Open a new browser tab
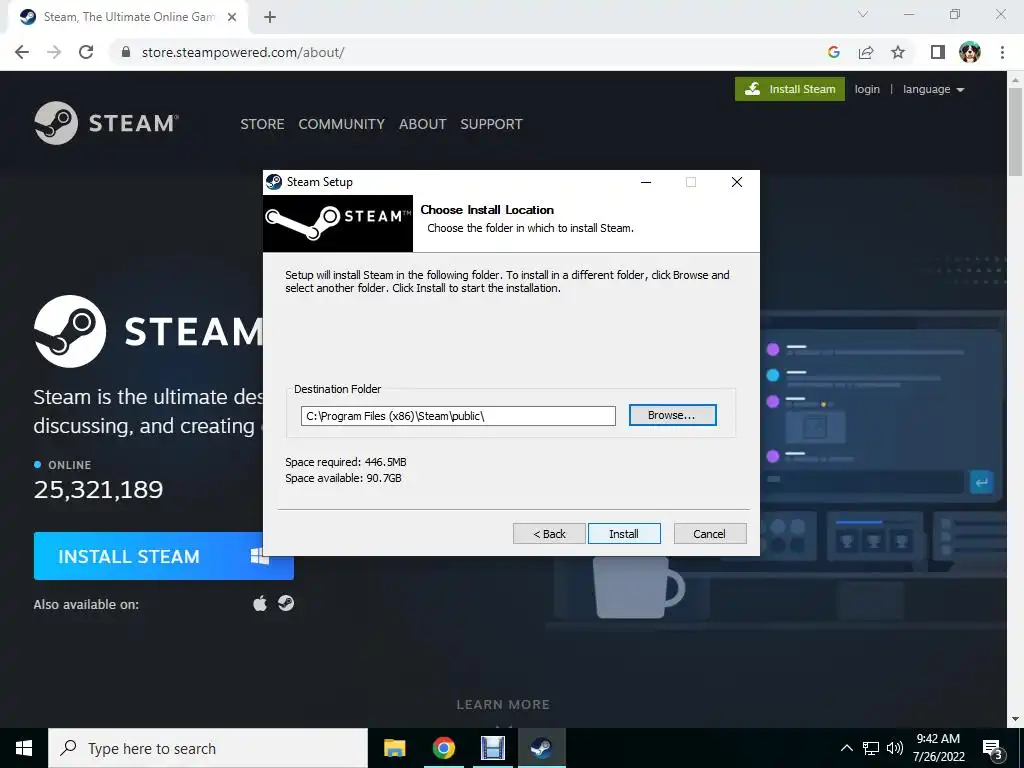 (270, 18)
